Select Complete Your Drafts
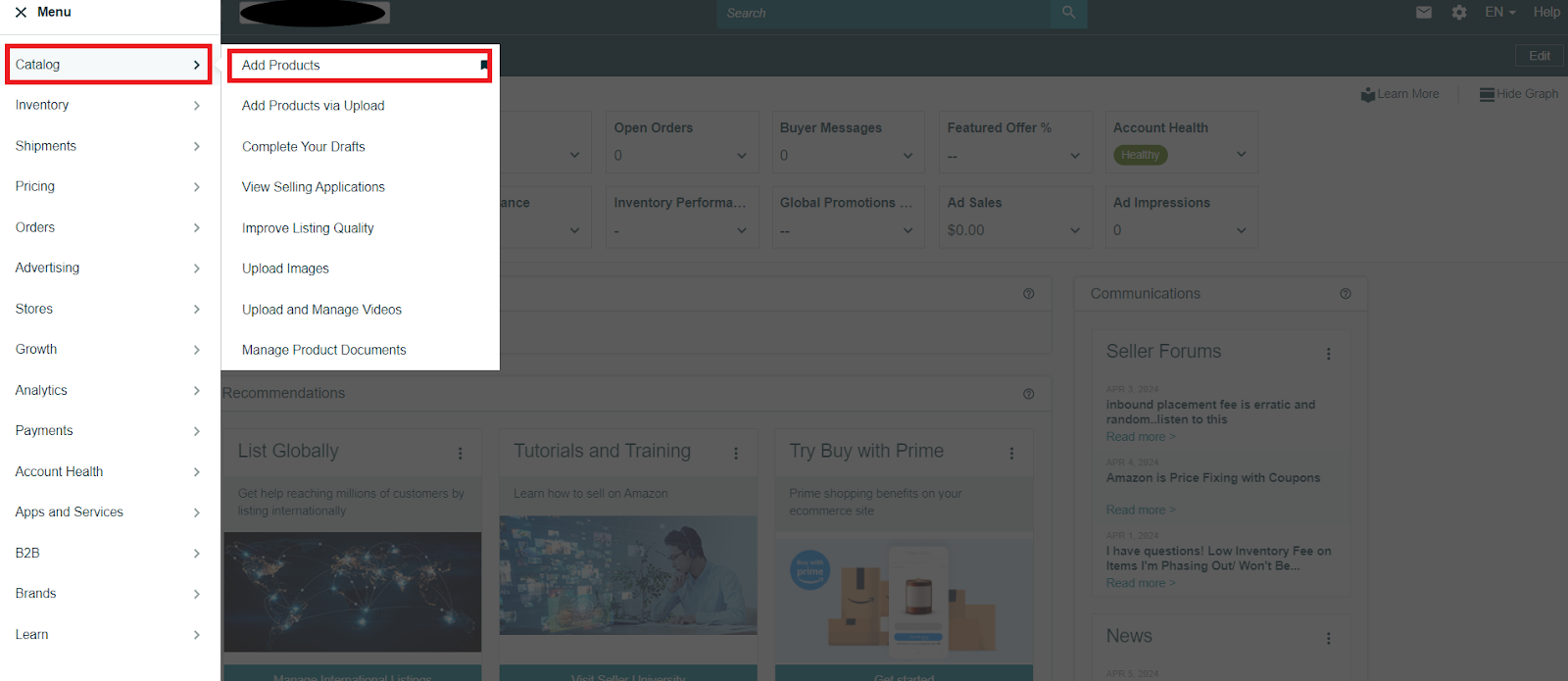 [303, 147]
